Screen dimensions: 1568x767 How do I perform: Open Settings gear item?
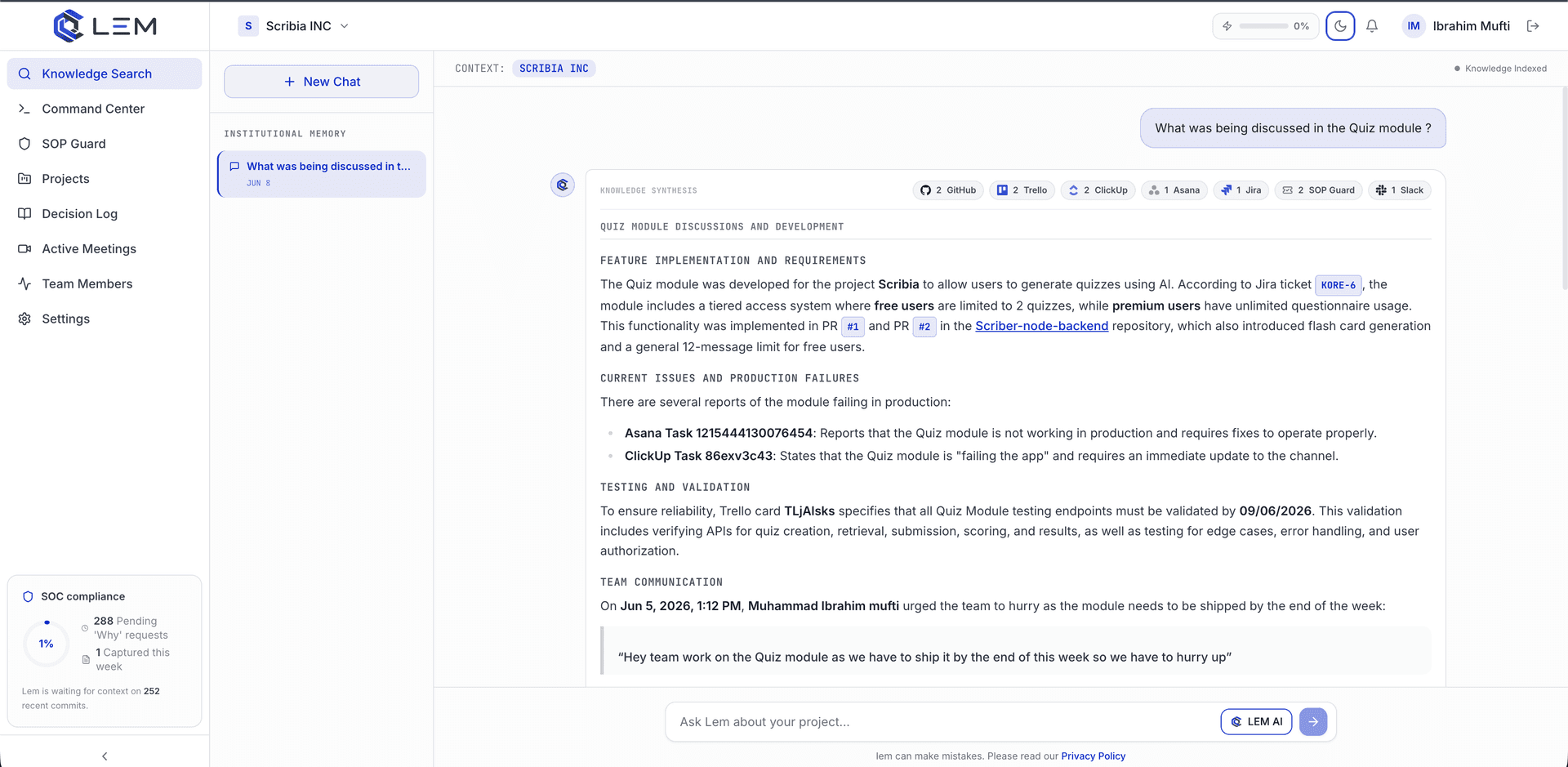(x=105, y=319)
